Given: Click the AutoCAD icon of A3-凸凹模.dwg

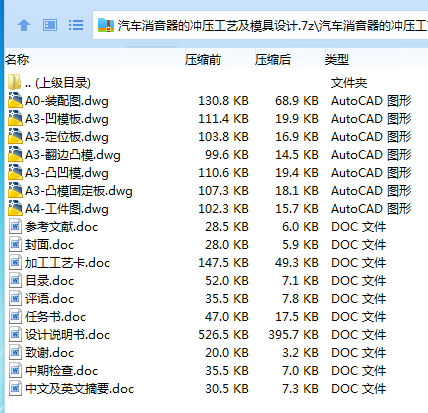Looking at the screenshot, I should point(15,172).
